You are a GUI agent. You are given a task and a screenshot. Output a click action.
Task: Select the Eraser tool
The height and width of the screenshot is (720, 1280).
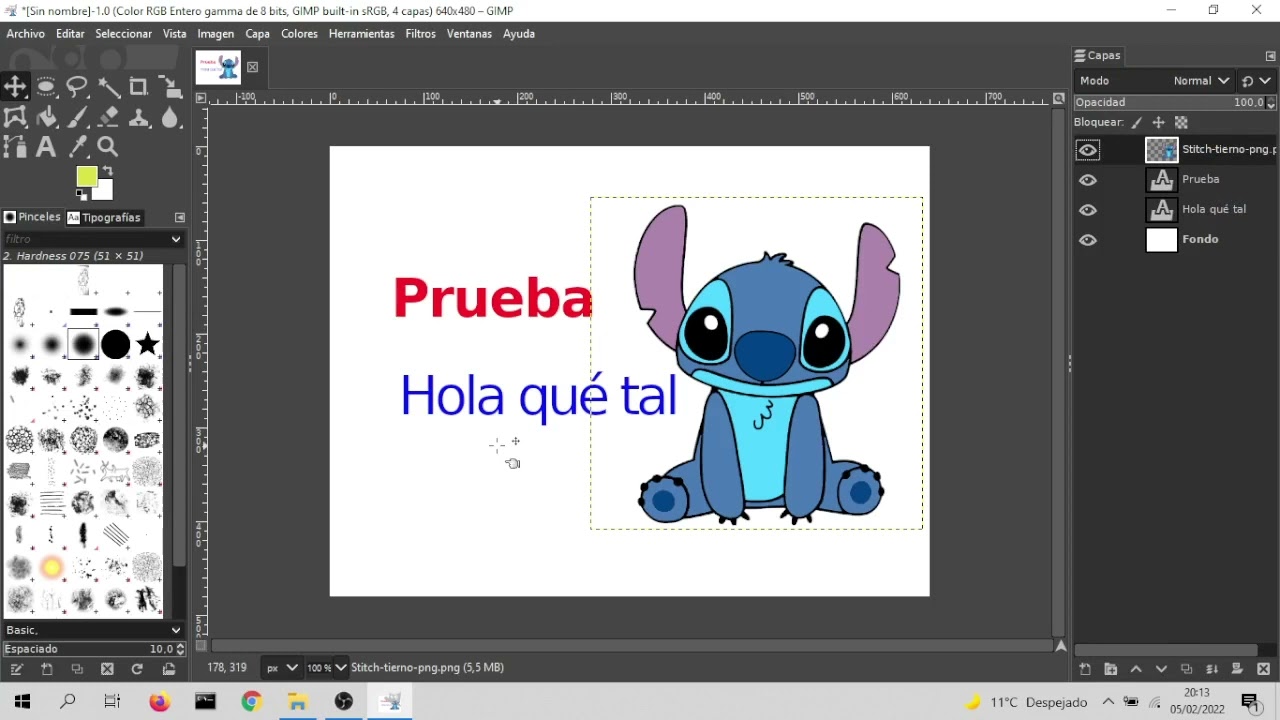pyautogui.click(x=108, y=118)
